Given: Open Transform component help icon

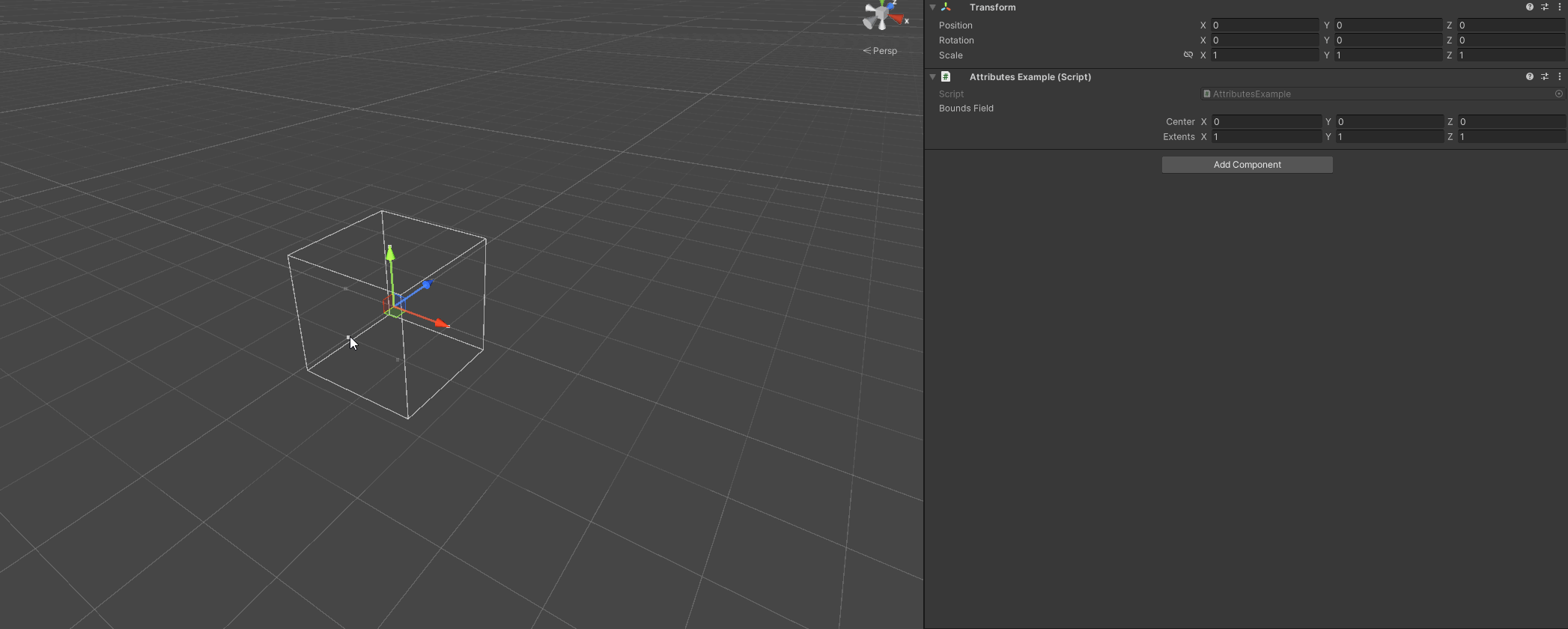Looking at the screenshot, I should point(1529,7).
